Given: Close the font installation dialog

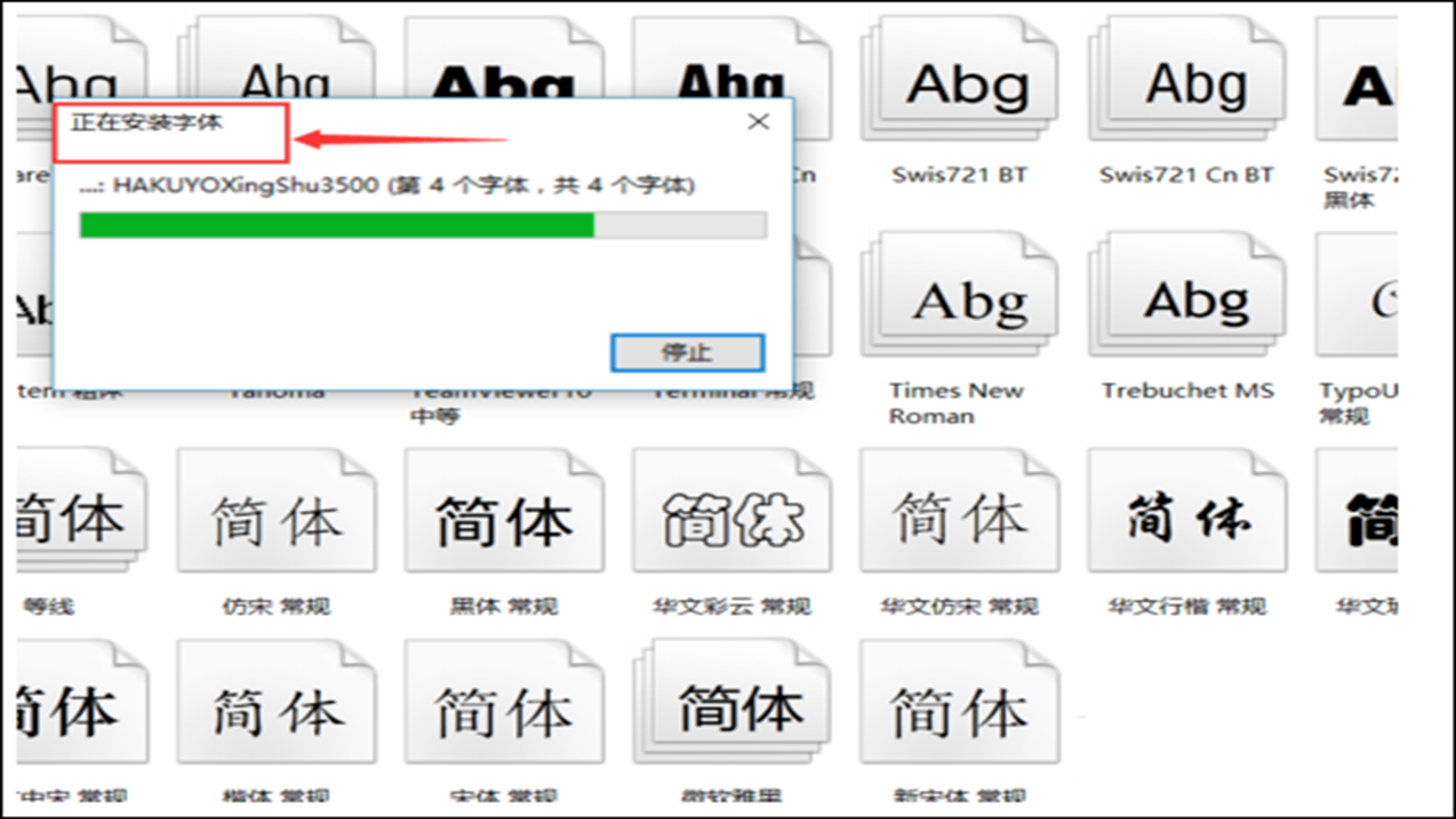Looking at the screenshot, I should click(758, 122).
